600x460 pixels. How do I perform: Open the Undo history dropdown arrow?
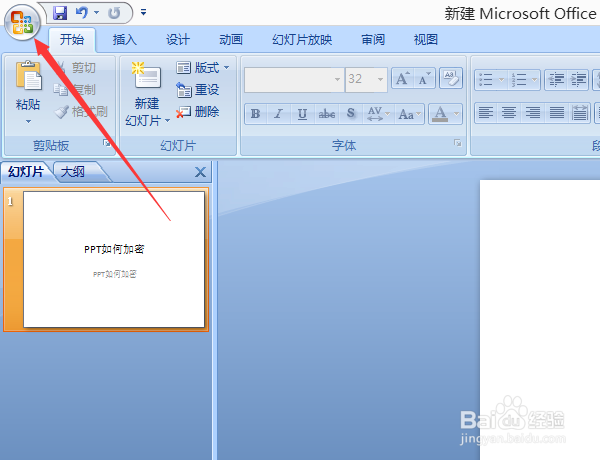coord(96,13)
